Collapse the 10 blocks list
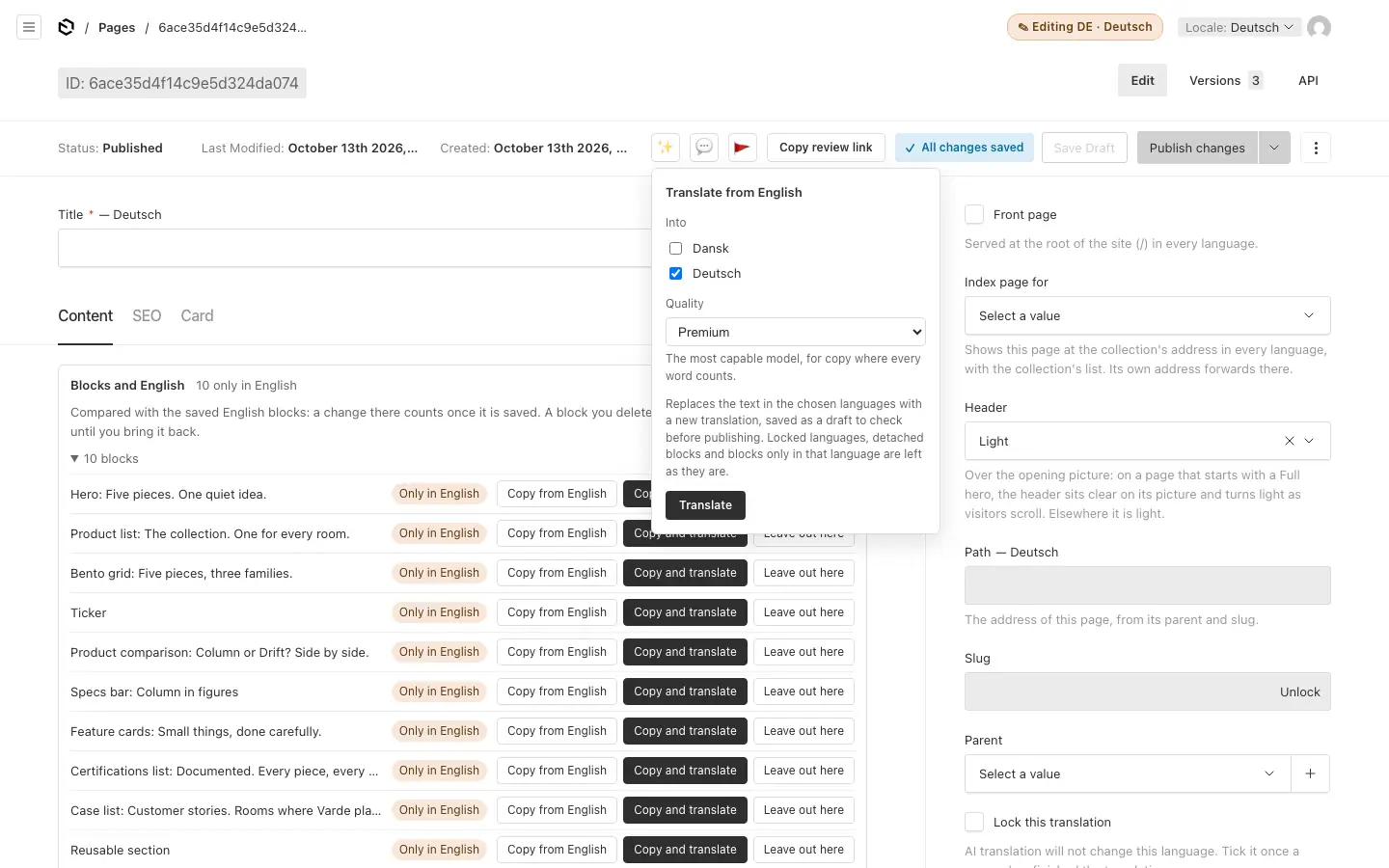The image size is (1389, 868). tap(104, 459)
